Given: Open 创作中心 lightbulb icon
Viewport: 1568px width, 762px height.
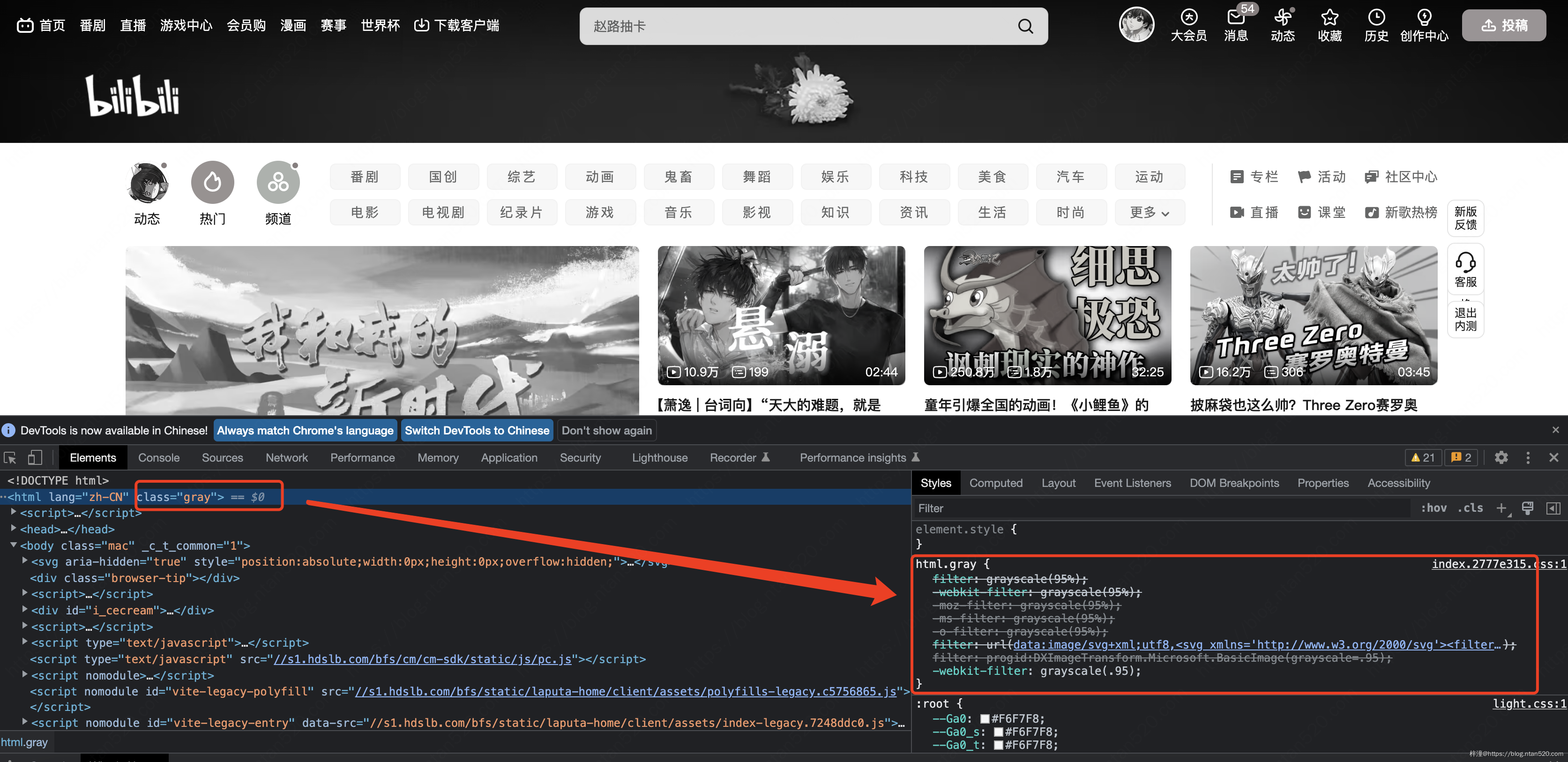Looking at the screenshot, I should pyautogui.click(x=1424, y=25).
